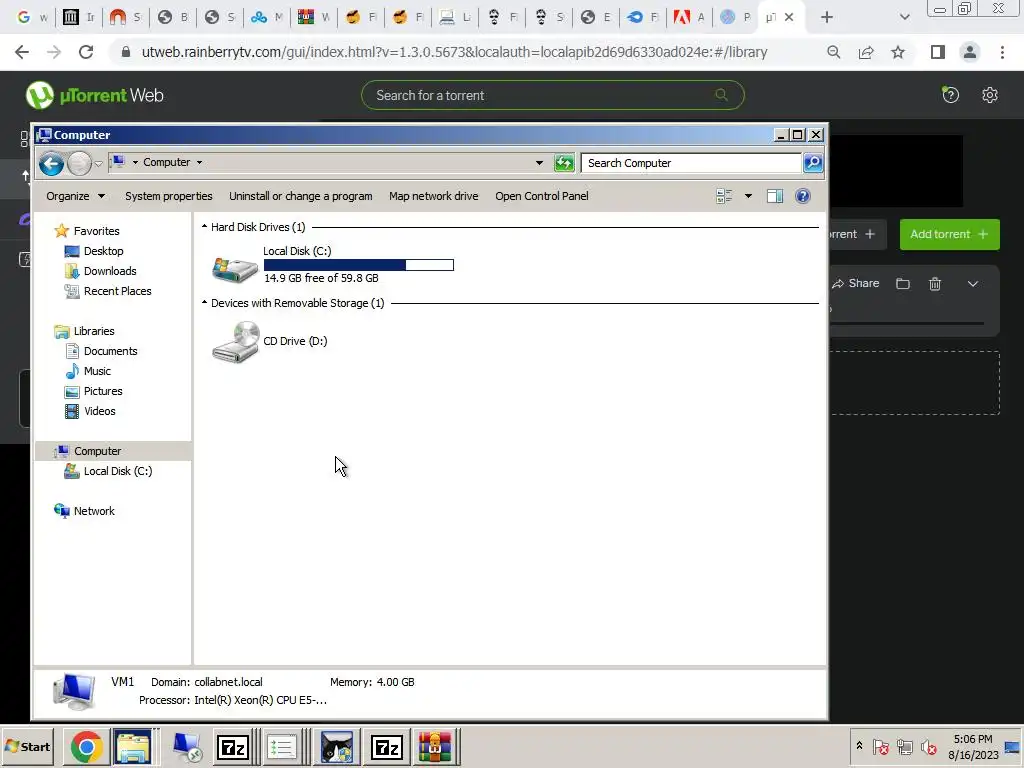
Task: Click the uTorrent Web logo
Action: [94, 95]
